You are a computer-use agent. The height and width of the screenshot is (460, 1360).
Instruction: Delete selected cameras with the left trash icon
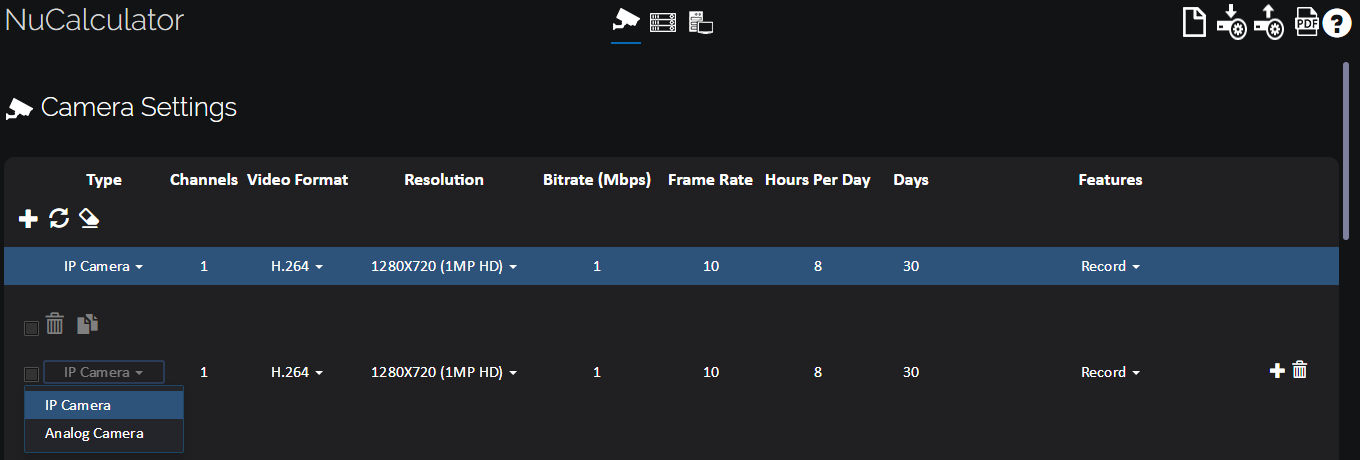pyautogui.click(x=55, y=324)
